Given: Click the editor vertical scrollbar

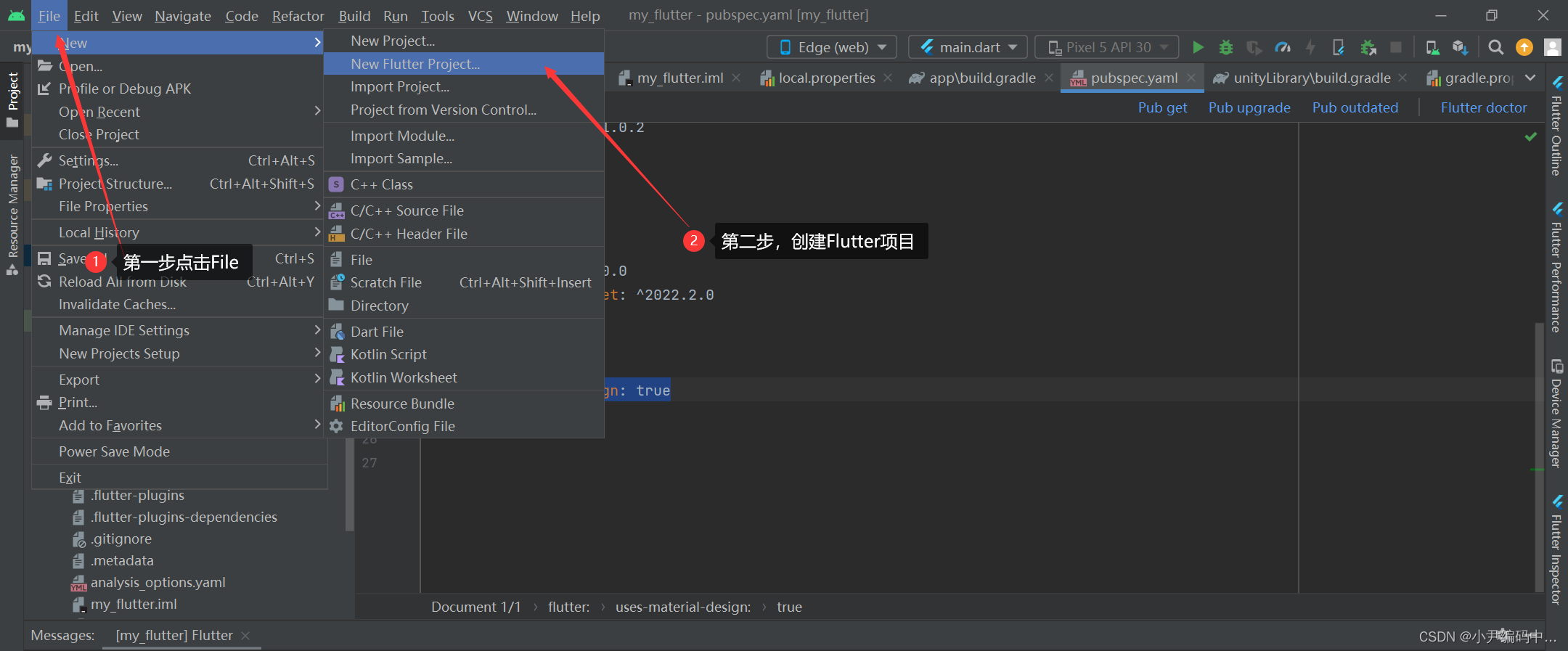Looking at the screenshot, I should [x=1538, y=457].
